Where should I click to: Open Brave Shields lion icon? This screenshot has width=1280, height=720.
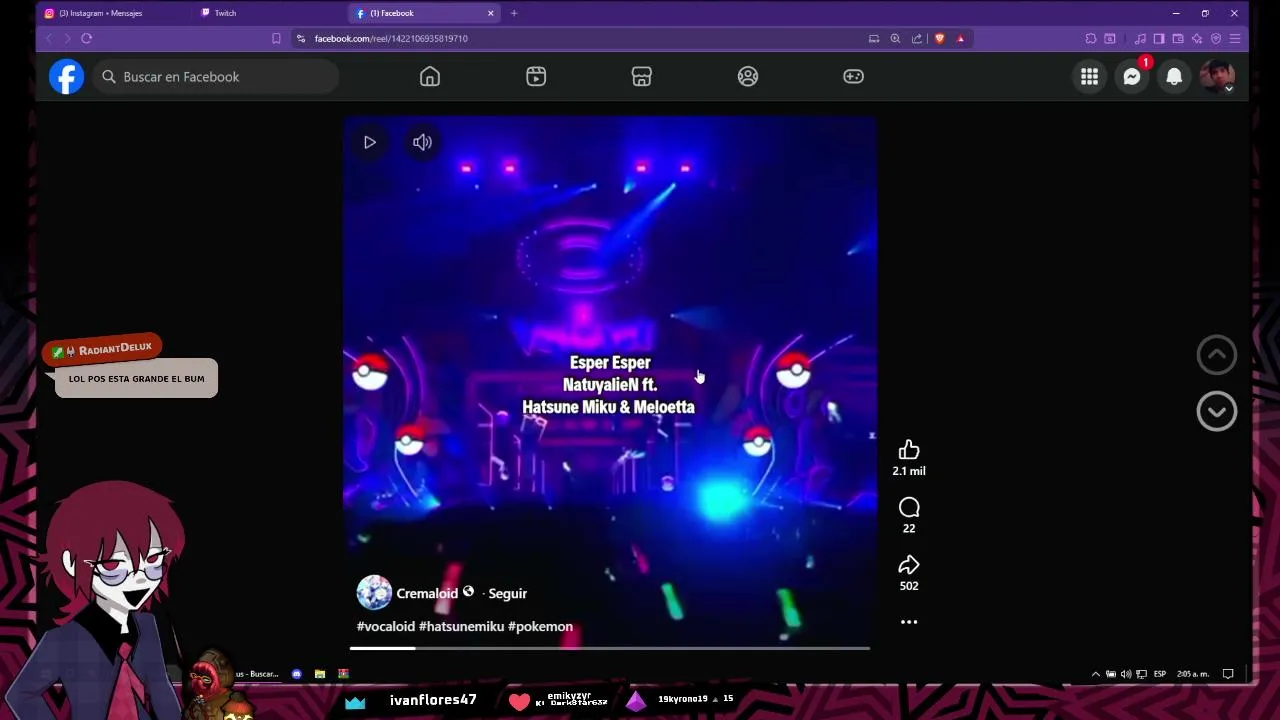[x=939, y=38]
